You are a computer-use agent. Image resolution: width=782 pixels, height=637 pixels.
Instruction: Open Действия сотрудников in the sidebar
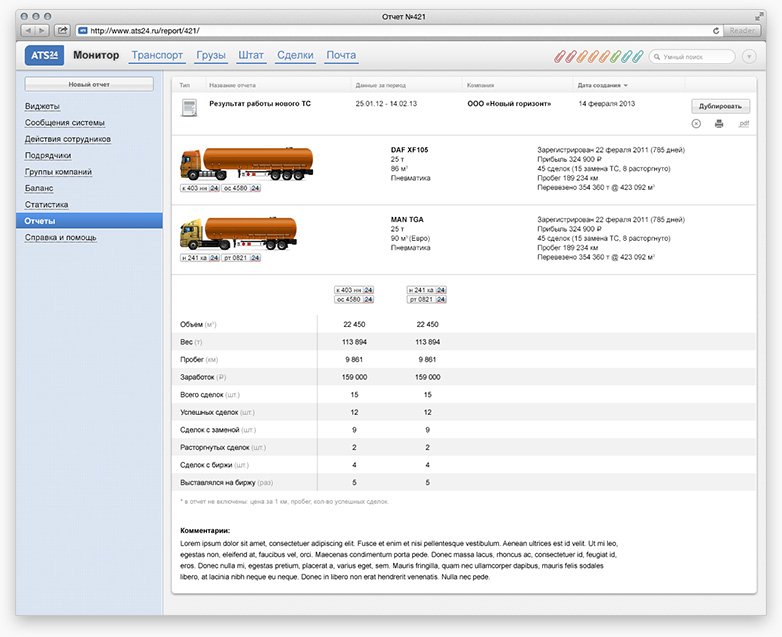point(68,139)
